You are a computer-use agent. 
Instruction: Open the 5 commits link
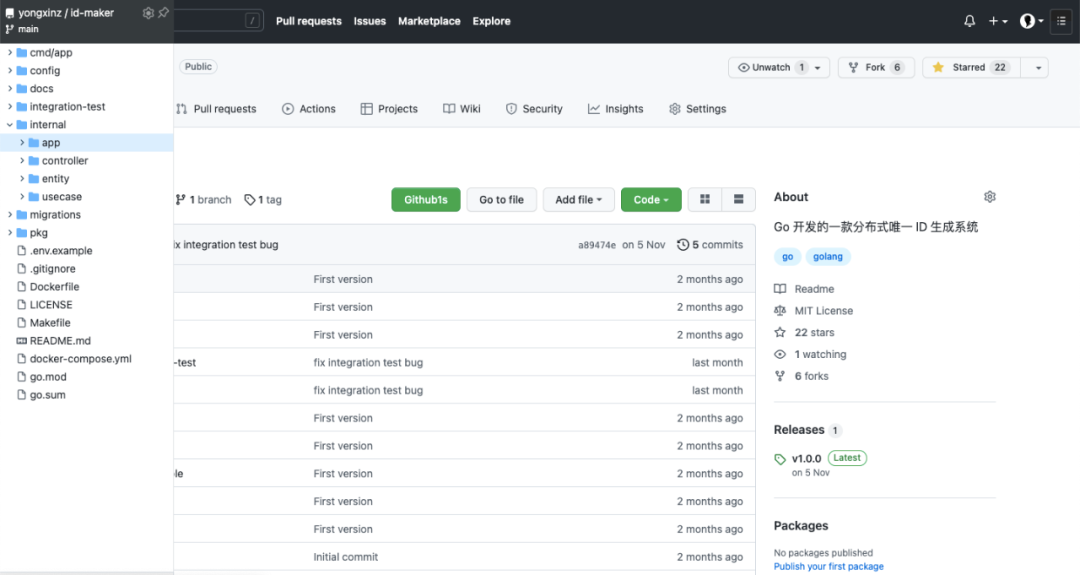pos(710,244)
